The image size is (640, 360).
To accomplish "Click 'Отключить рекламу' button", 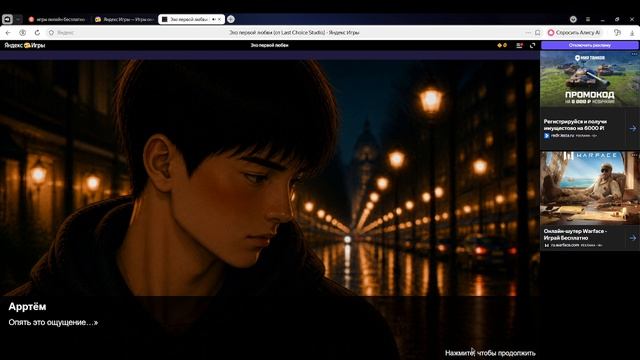I will pos(589,45).
